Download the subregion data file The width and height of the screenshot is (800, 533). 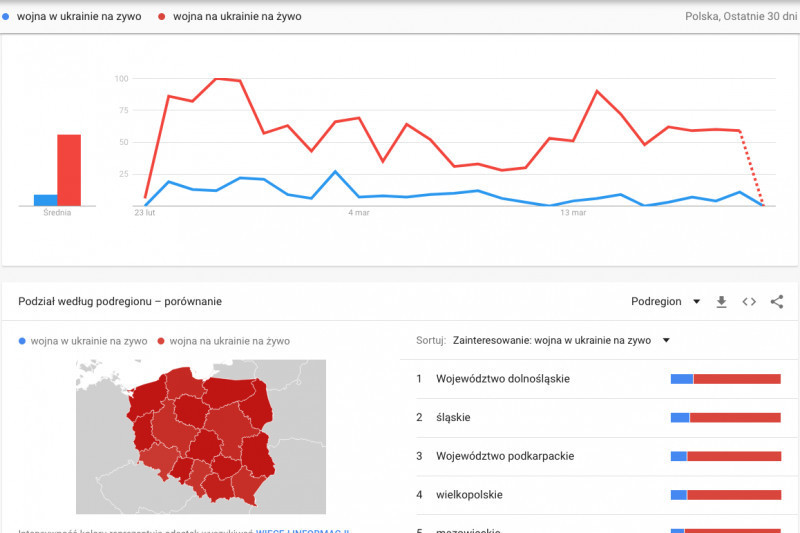pyautogui.click(x=721, y=302)
